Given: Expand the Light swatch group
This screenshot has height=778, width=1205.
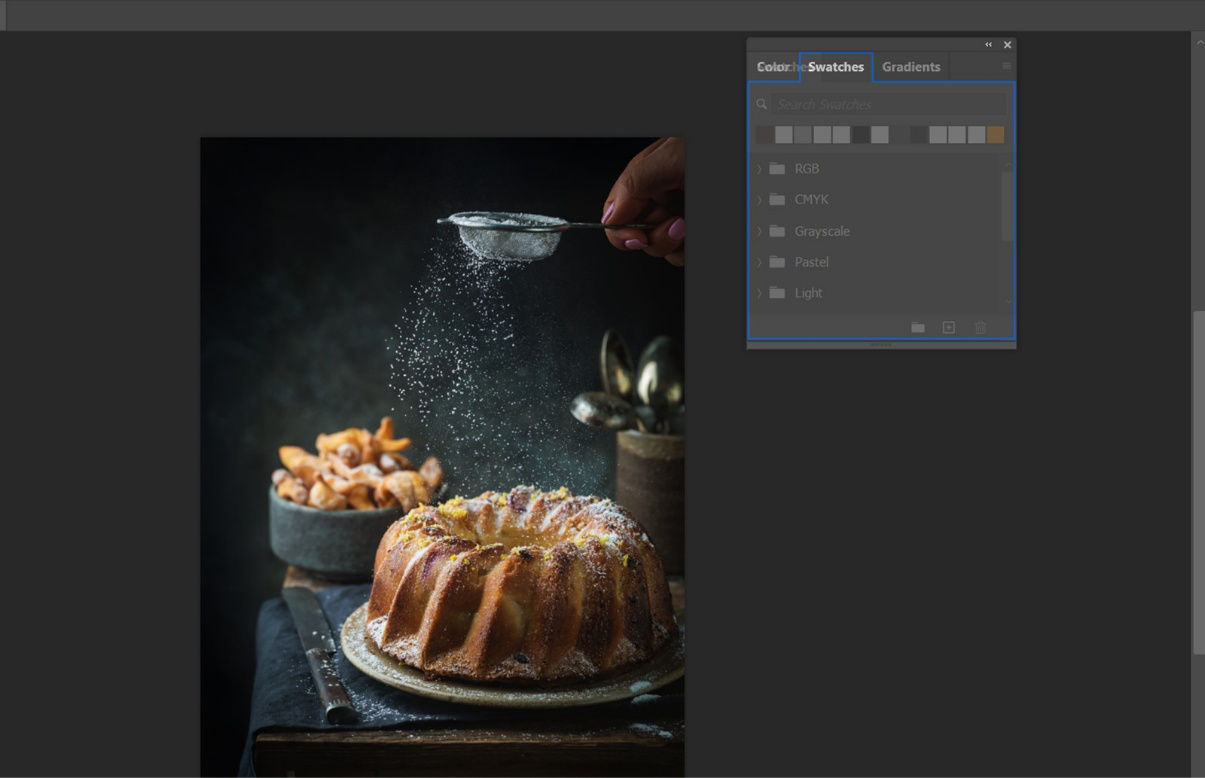Looking at the screenshot, I should [759, 293].
